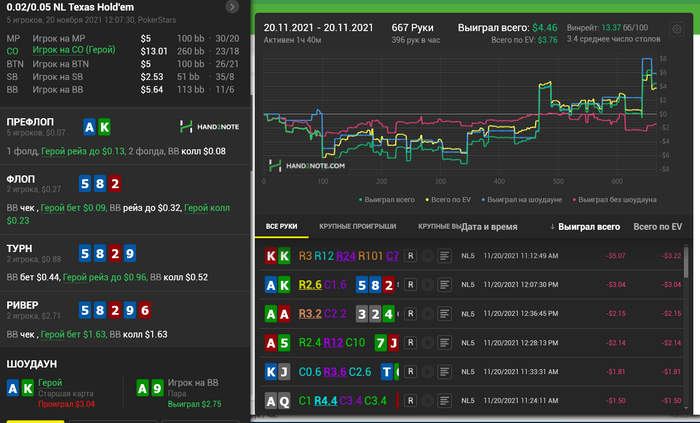This screenshot has width=700, height=423.
Task: Open hand text icon for A5 row
Action: click(444, 343)
